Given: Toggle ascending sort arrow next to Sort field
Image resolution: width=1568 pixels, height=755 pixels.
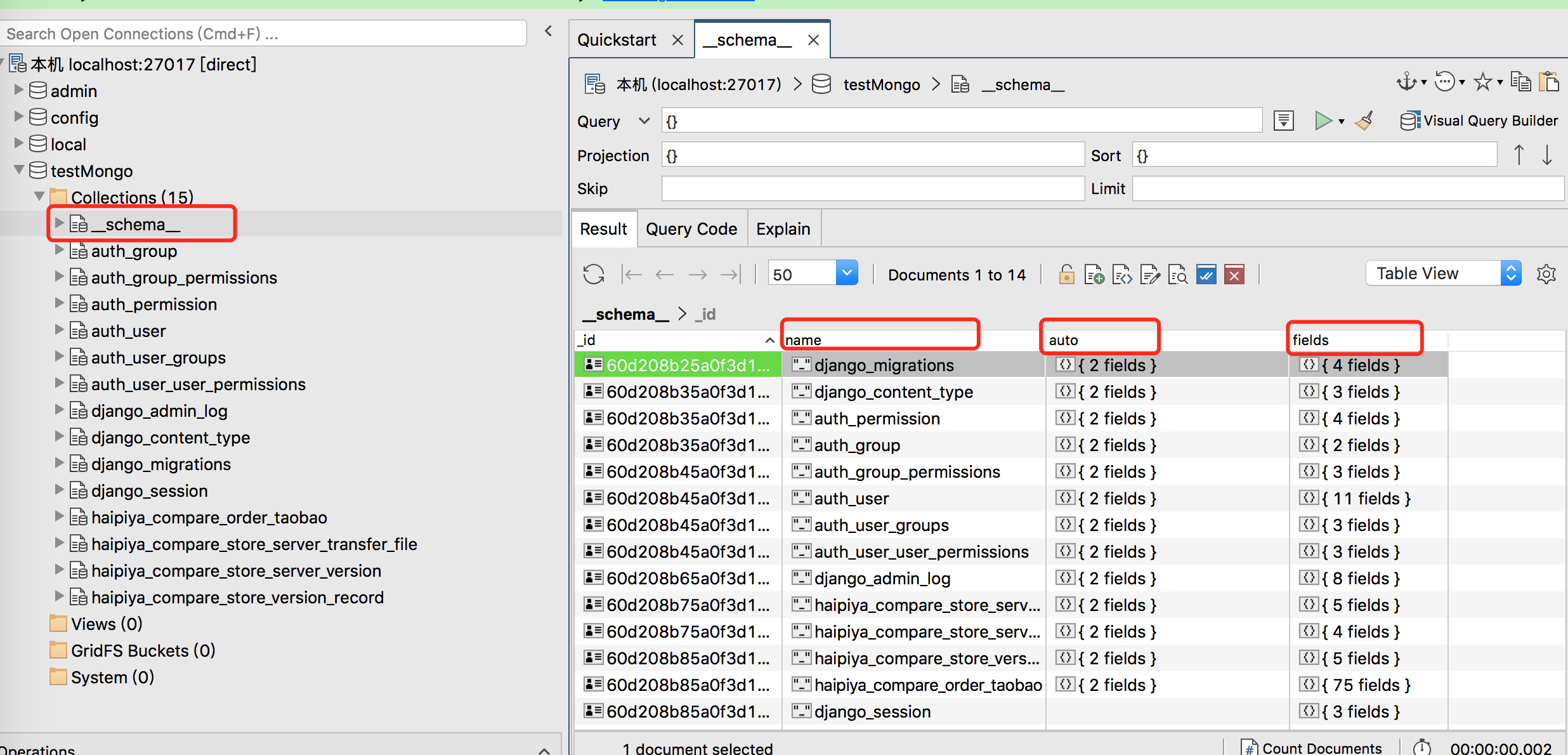Looking at the screenshot, I should [1519, 154].
